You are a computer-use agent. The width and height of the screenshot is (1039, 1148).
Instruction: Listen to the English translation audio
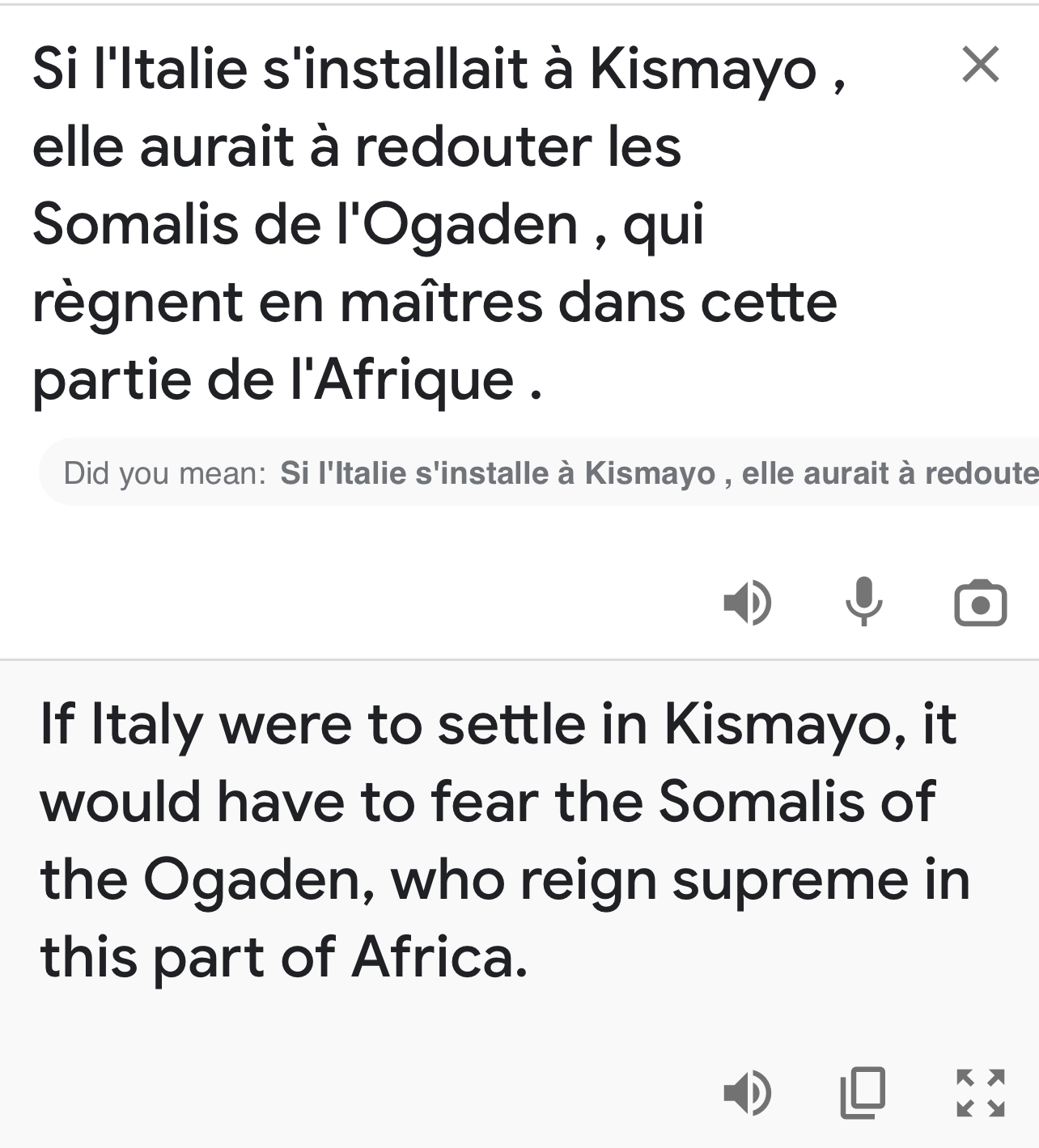pos(748,1093)
